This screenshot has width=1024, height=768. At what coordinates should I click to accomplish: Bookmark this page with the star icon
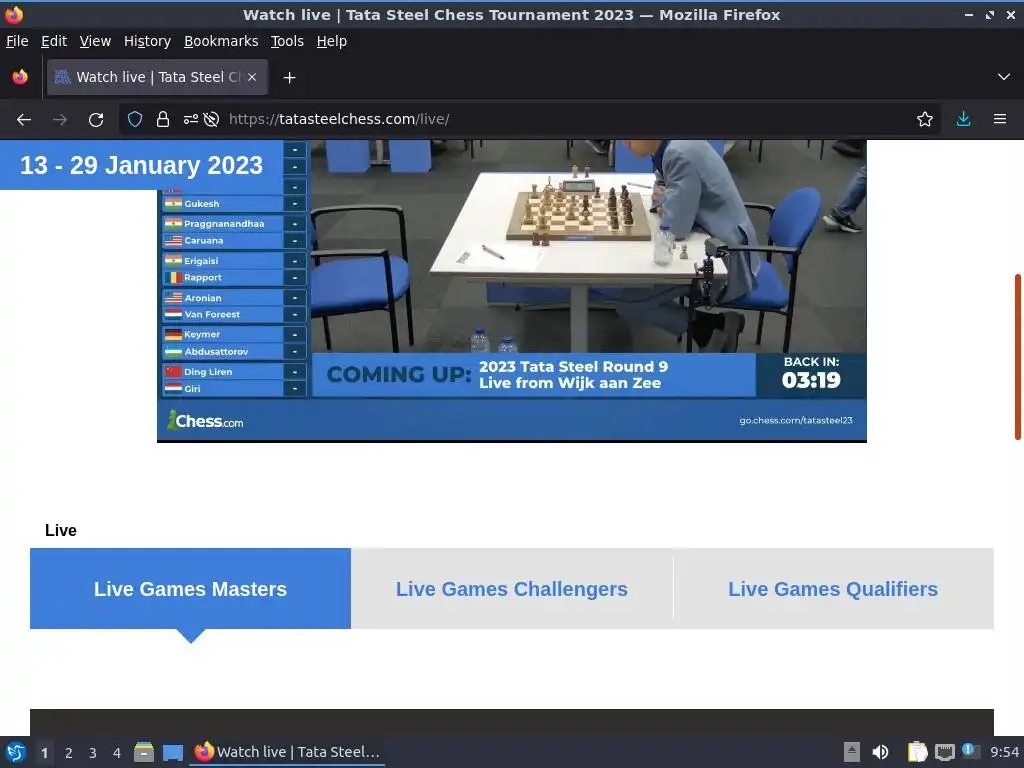(x=925, y=120)
